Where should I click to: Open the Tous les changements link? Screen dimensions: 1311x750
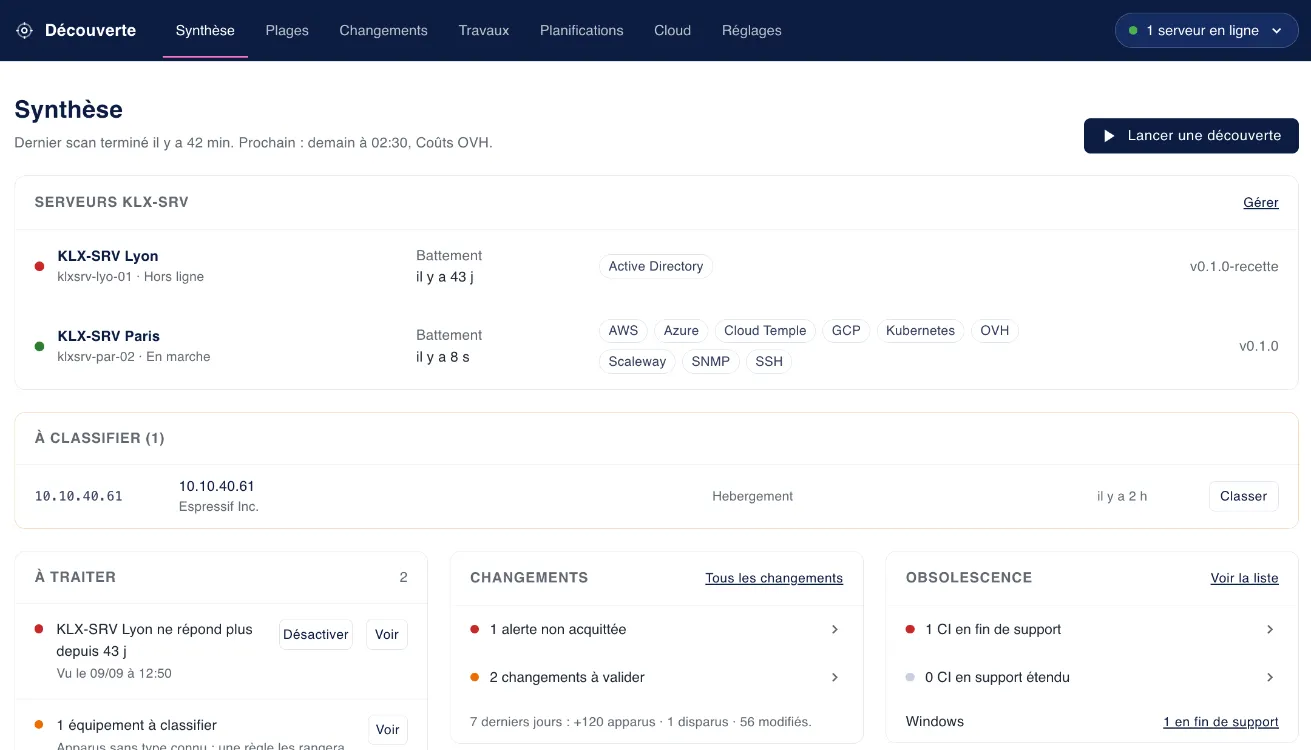(774, 578)
